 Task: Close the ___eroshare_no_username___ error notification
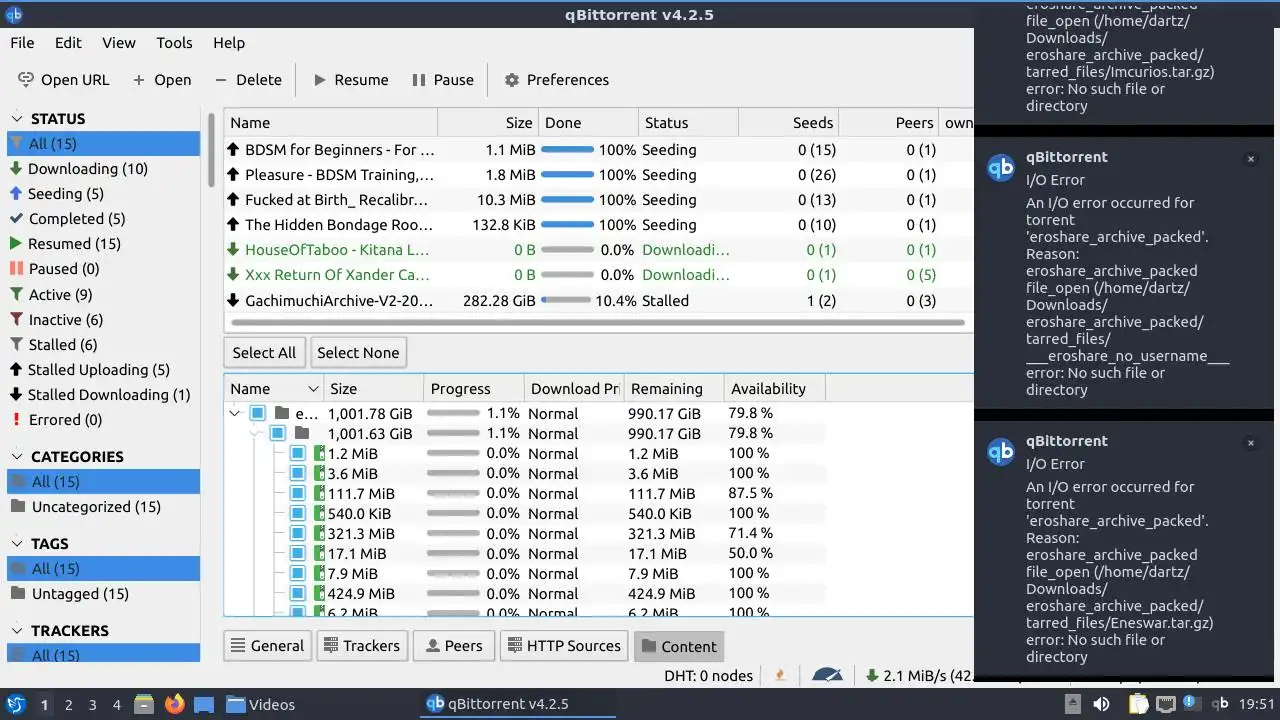[x=1250, y=159]
